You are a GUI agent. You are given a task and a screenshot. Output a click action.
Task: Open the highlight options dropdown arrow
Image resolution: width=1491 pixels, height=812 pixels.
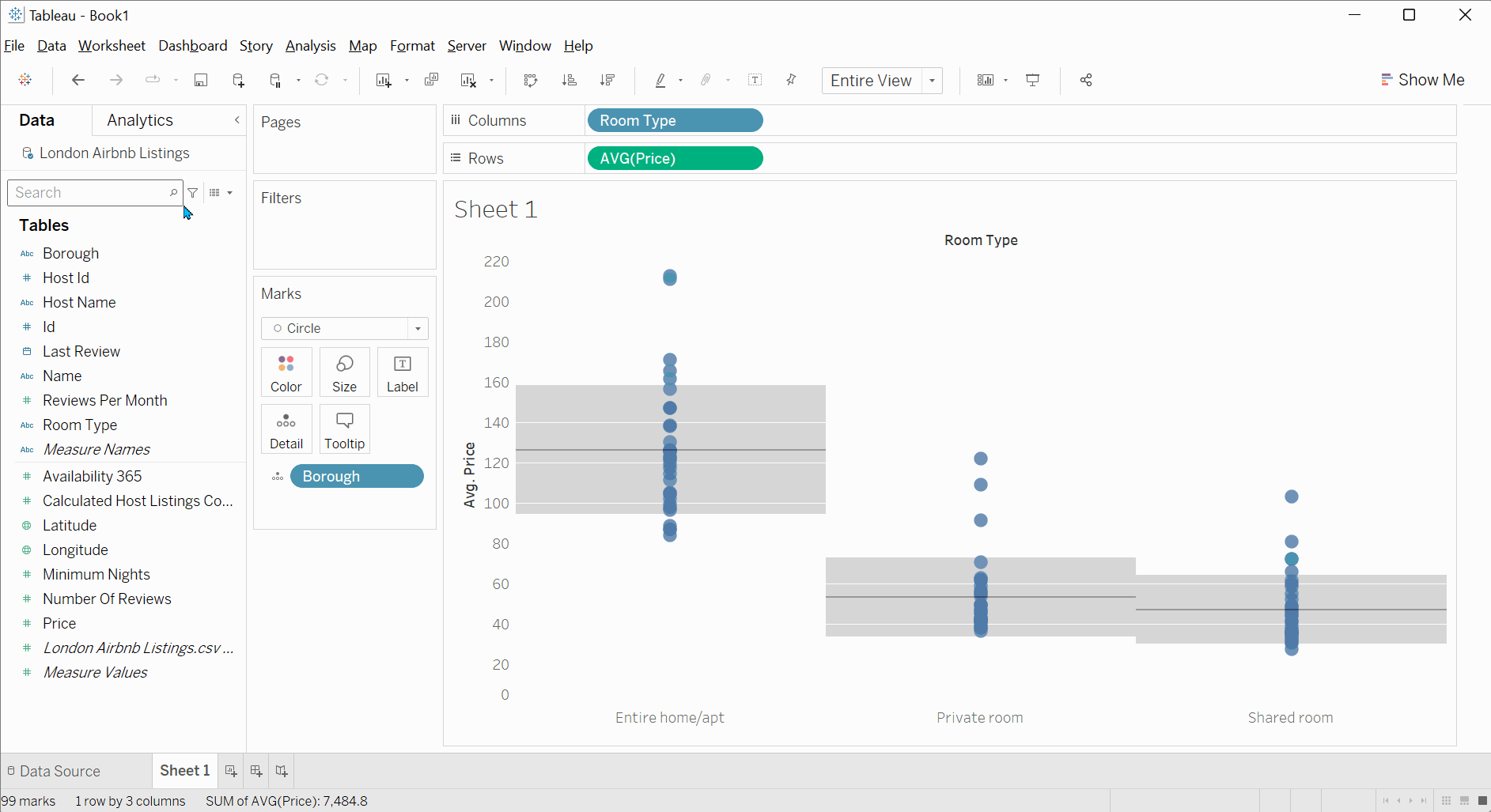(680, 80)
